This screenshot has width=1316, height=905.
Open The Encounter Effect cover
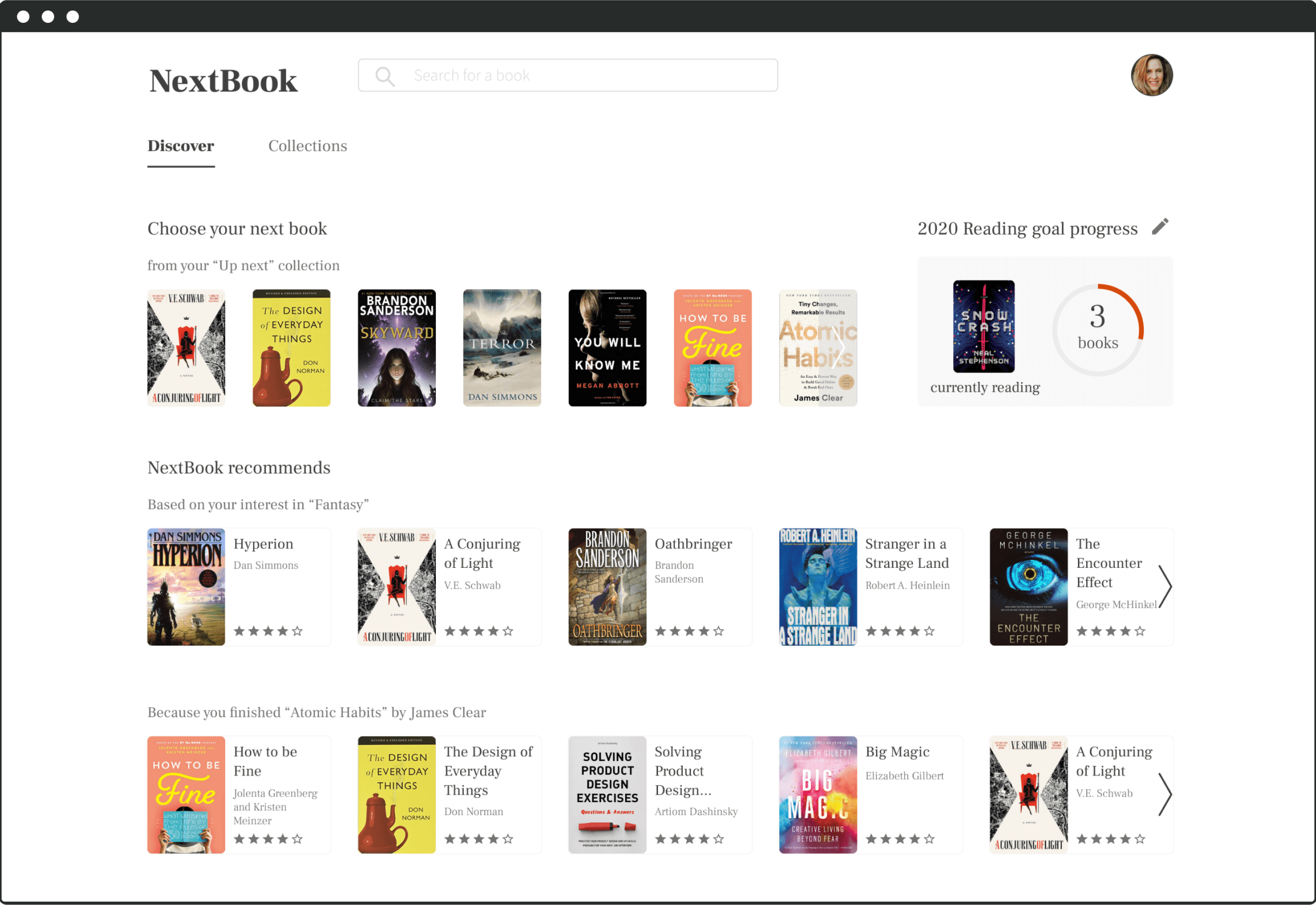tap(1029, 587)
